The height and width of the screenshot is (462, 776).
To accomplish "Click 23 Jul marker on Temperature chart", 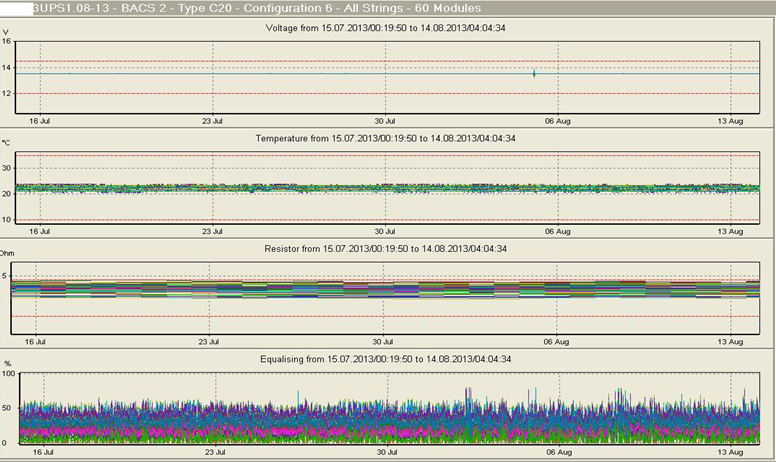I will click(x=211, y=231).
